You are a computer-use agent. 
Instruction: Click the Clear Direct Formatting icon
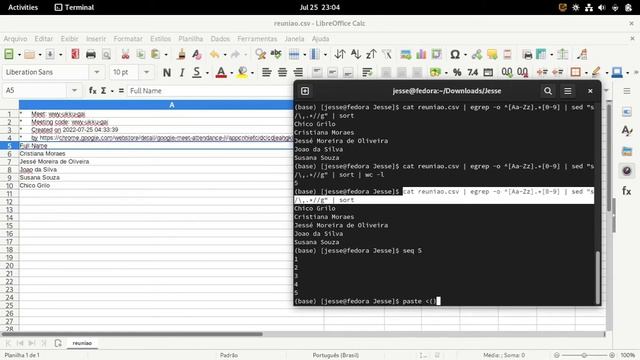[x=197, y=54]
